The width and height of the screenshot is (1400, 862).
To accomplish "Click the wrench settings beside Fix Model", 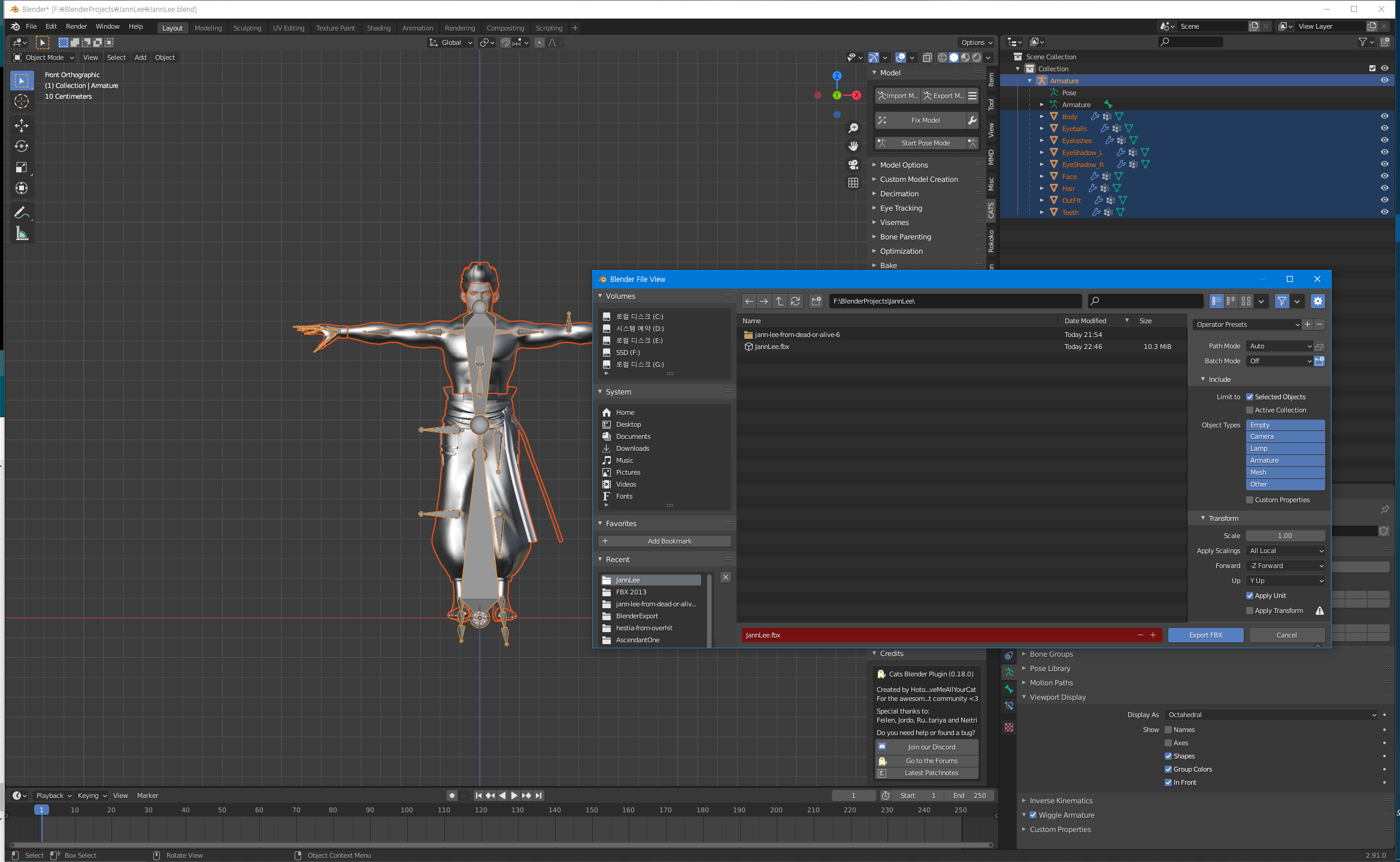I will 972,120.
